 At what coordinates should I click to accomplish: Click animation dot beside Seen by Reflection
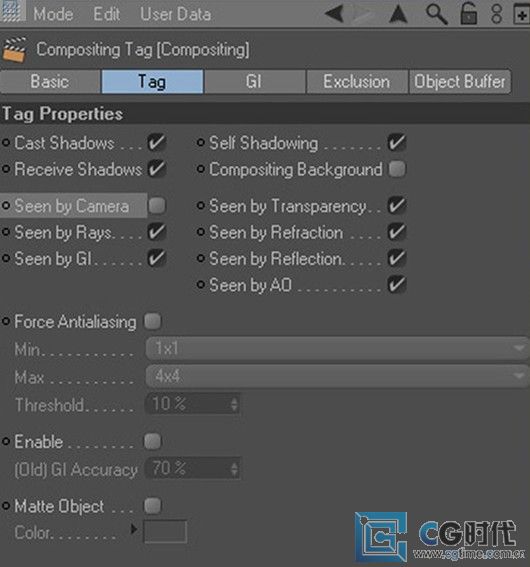(x=201, y=258)
